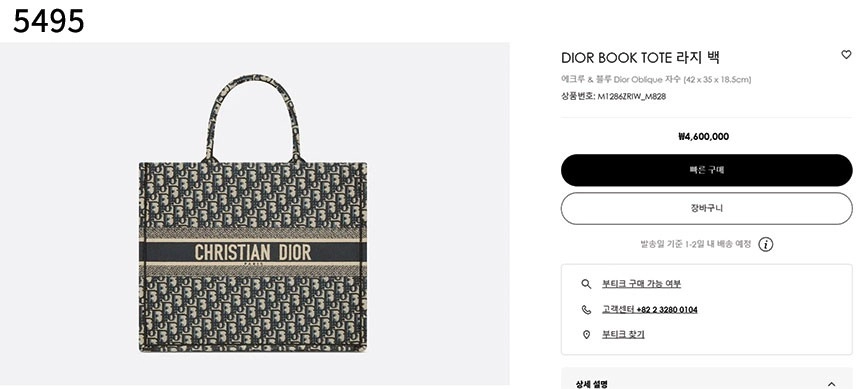Click the DIOR BOOK TOTE 라지 백 title
This screenshot has width=860, height=389.
click(640, 57)
